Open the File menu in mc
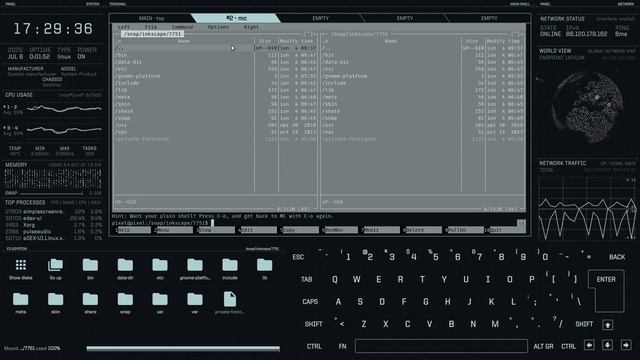This screenshot has width=640, height=360. pos(151,27)
